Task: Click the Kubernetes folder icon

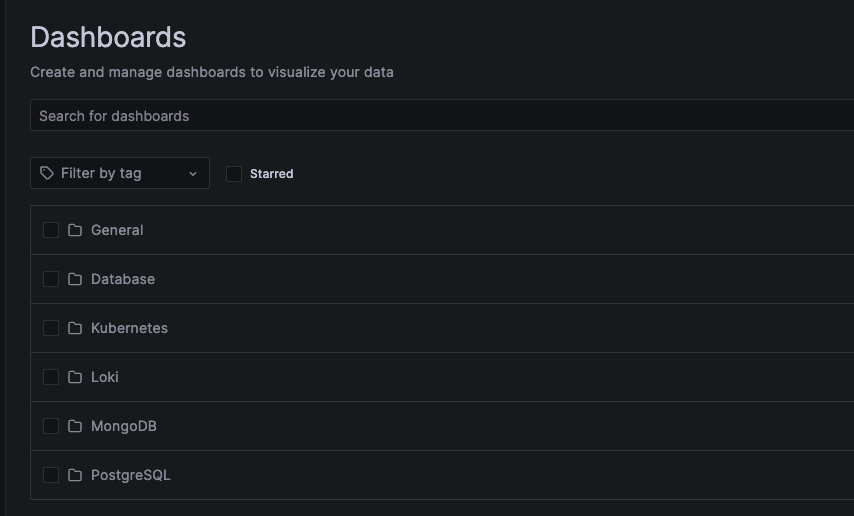Action: (x=75, y=328)
